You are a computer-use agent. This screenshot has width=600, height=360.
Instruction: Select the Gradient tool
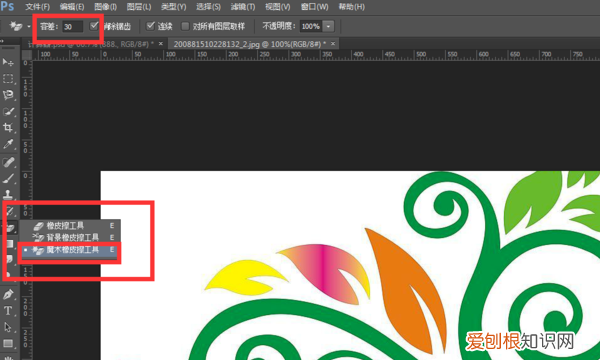tap(10, 244)
